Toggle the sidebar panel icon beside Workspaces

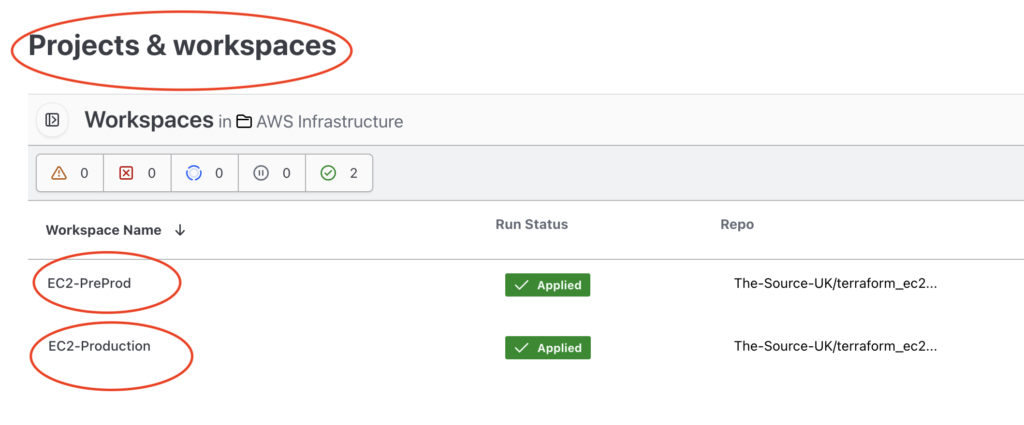click(52, 120)
